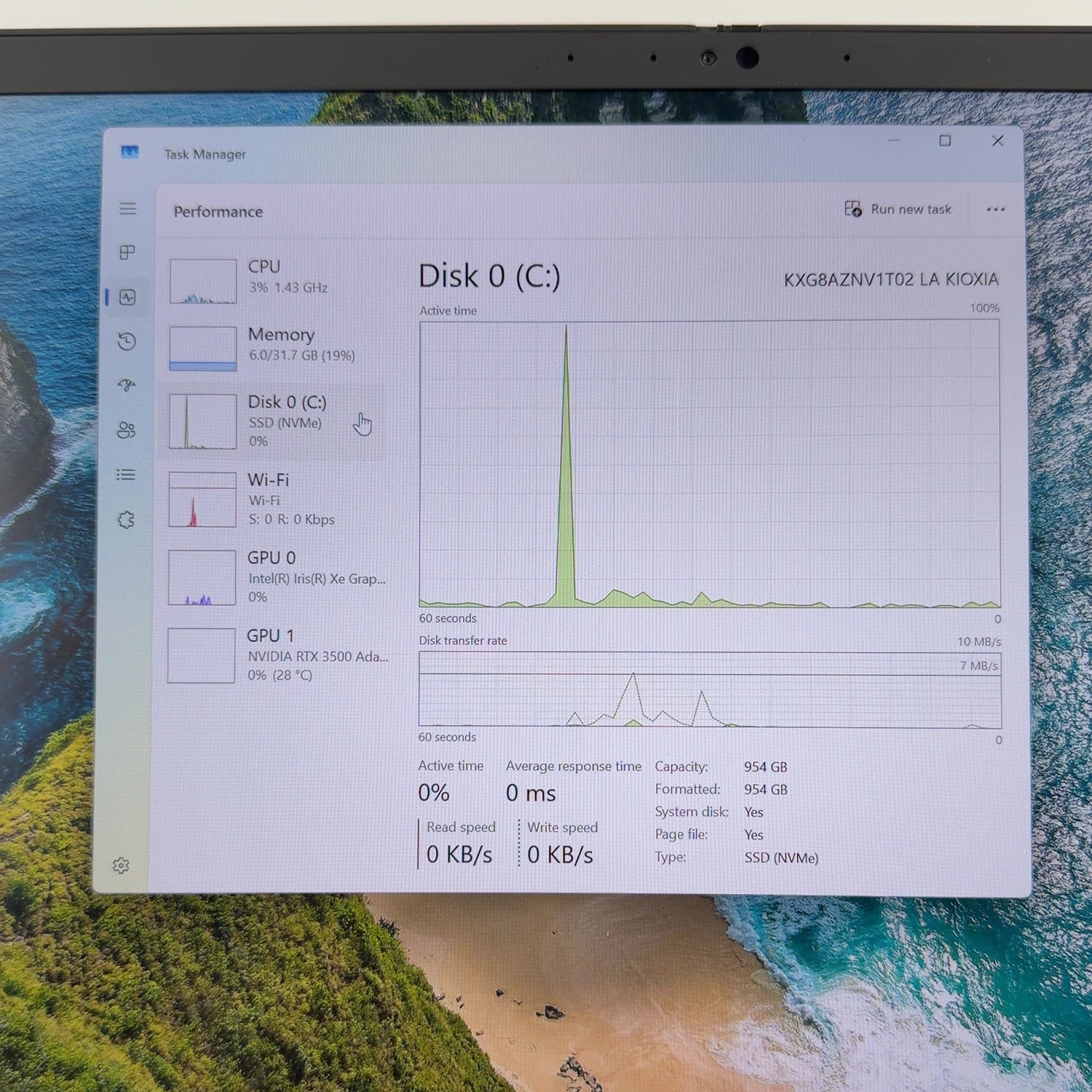Viewport: 1092px width, 1092px height.
Task: Click the Task Manager app icon in title bar
Action: pos(130,152)
